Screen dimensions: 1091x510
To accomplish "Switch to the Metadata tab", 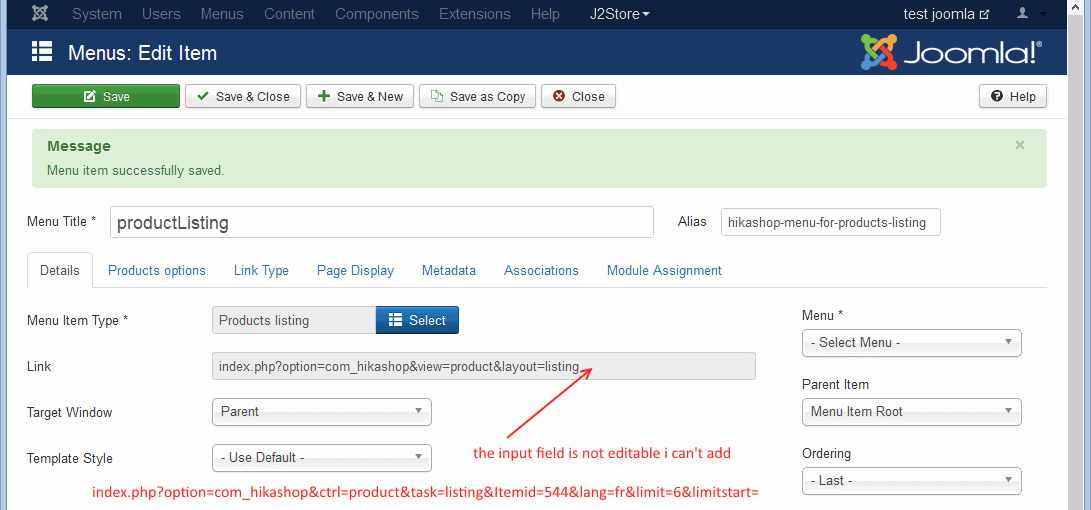I will click(449, 271).
